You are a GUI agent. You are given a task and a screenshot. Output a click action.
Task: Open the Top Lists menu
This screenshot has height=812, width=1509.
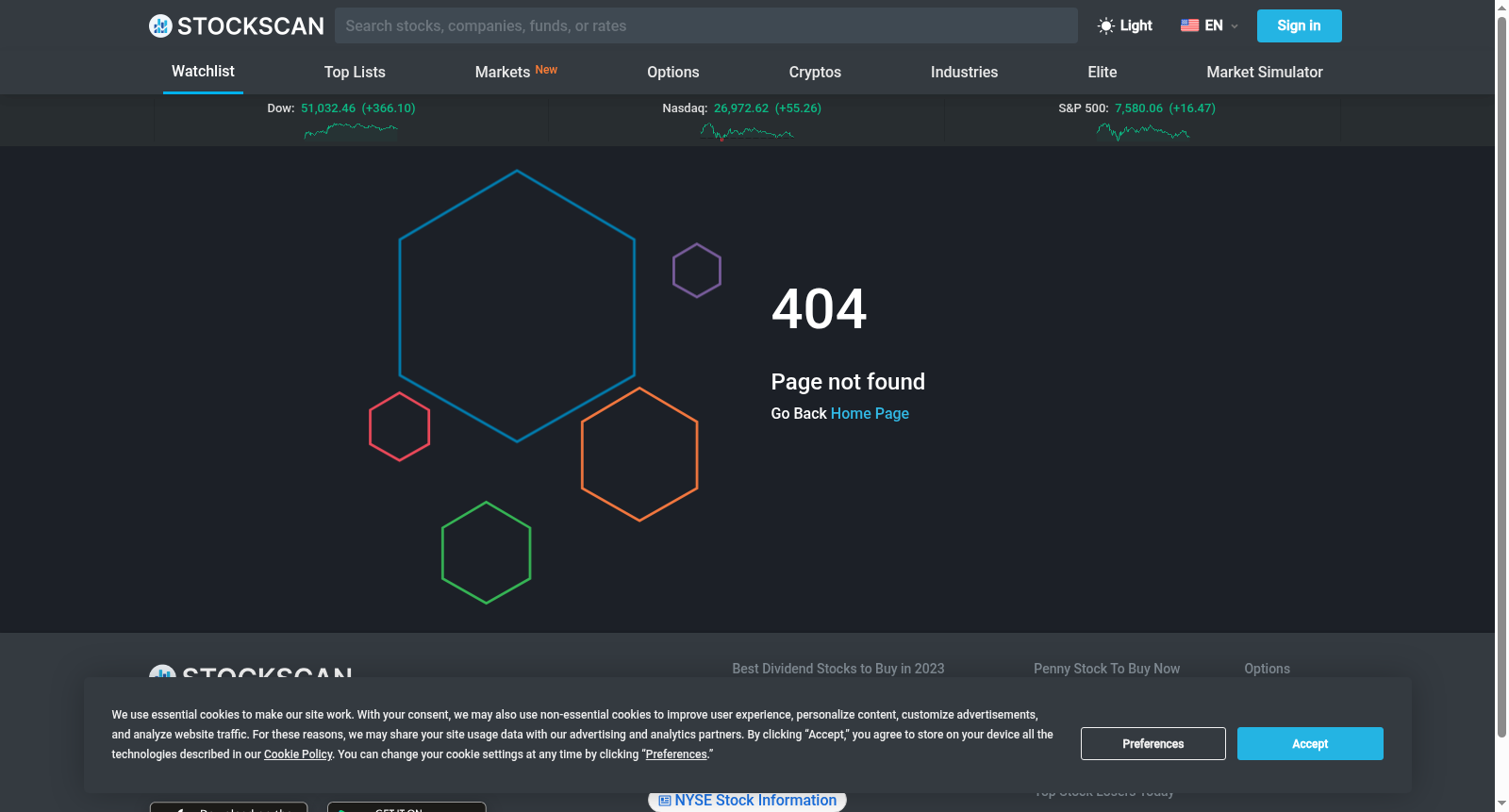tap(355, 73)
